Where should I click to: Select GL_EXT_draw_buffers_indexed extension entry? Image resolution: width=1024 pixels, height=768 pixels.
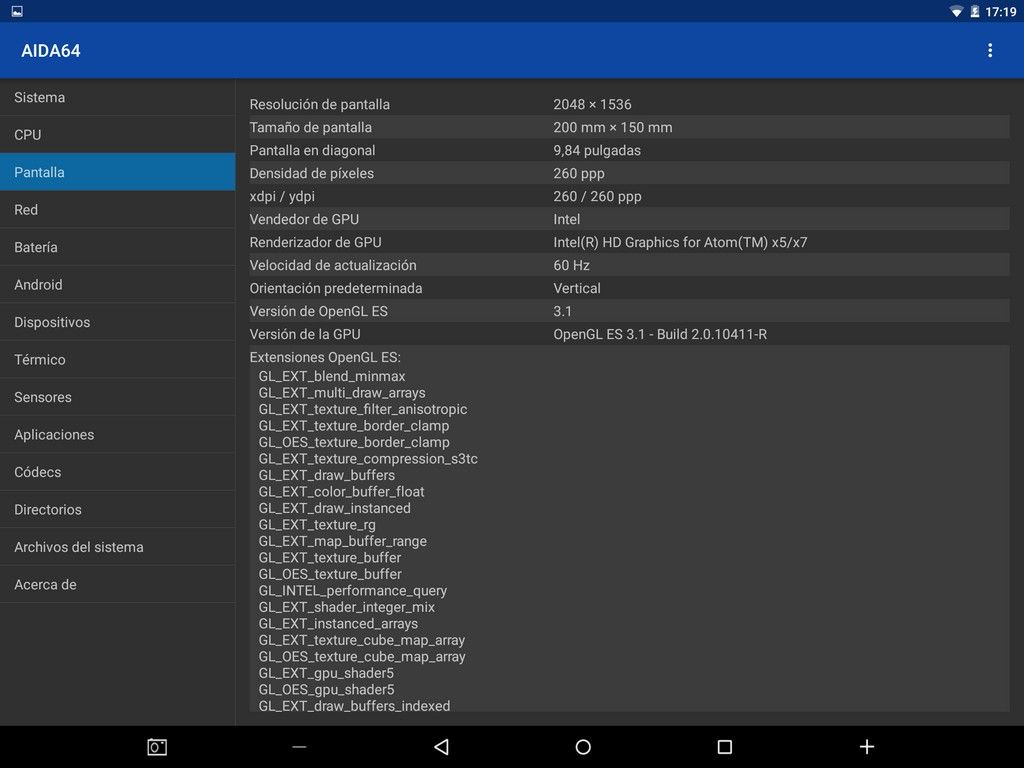point(355,705)
